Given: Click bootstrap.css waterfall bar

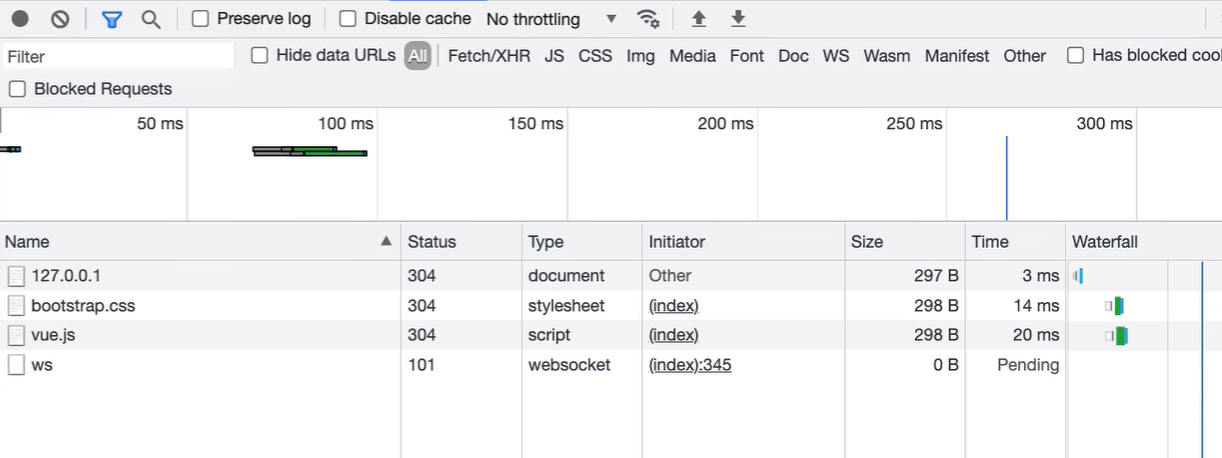Looking at the screenshot, I should (1115, 306).
